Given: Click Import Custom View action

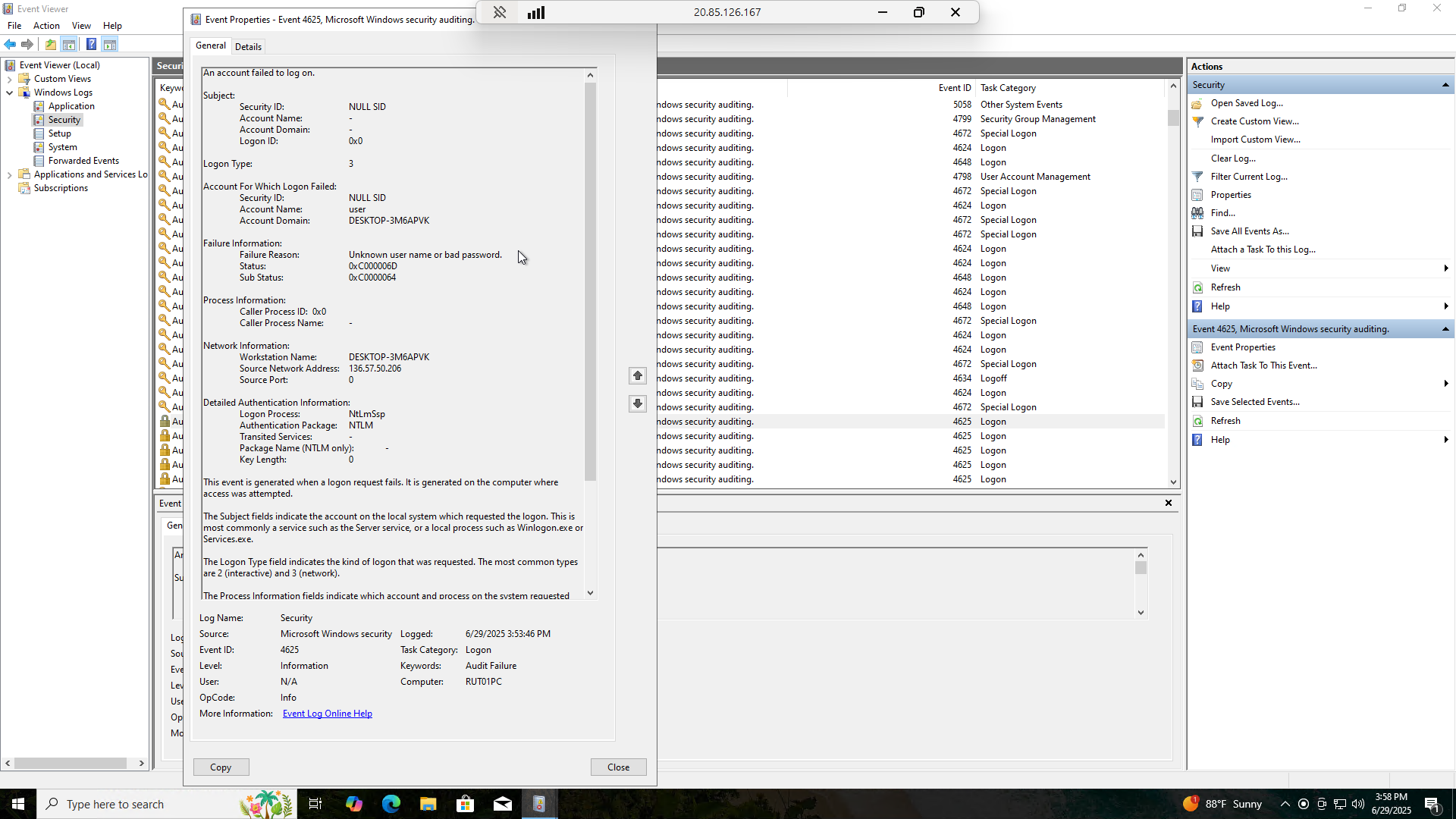Looking at the screenshot, I should pyautogui.click(x=1255, y=140).
